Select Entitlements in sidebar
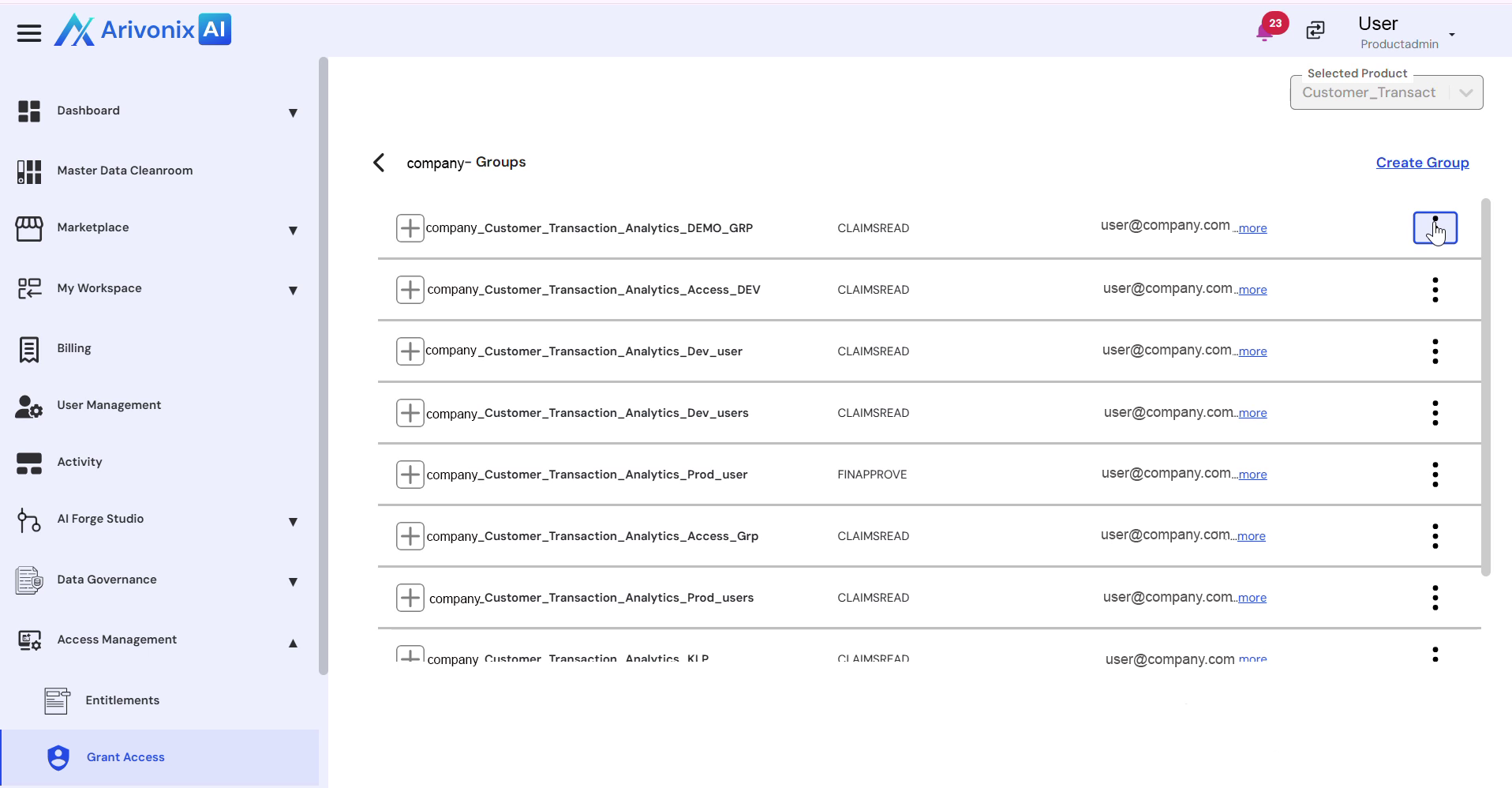The image size is (1512, 788). pos(122,700)
